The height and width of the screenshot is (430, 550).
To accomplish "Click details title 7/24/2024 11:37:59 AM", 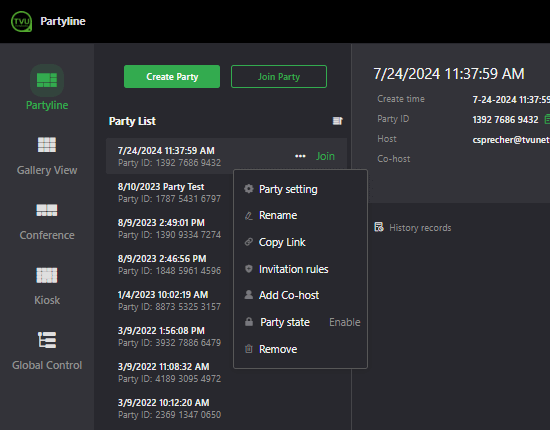I will coord(449,74).
